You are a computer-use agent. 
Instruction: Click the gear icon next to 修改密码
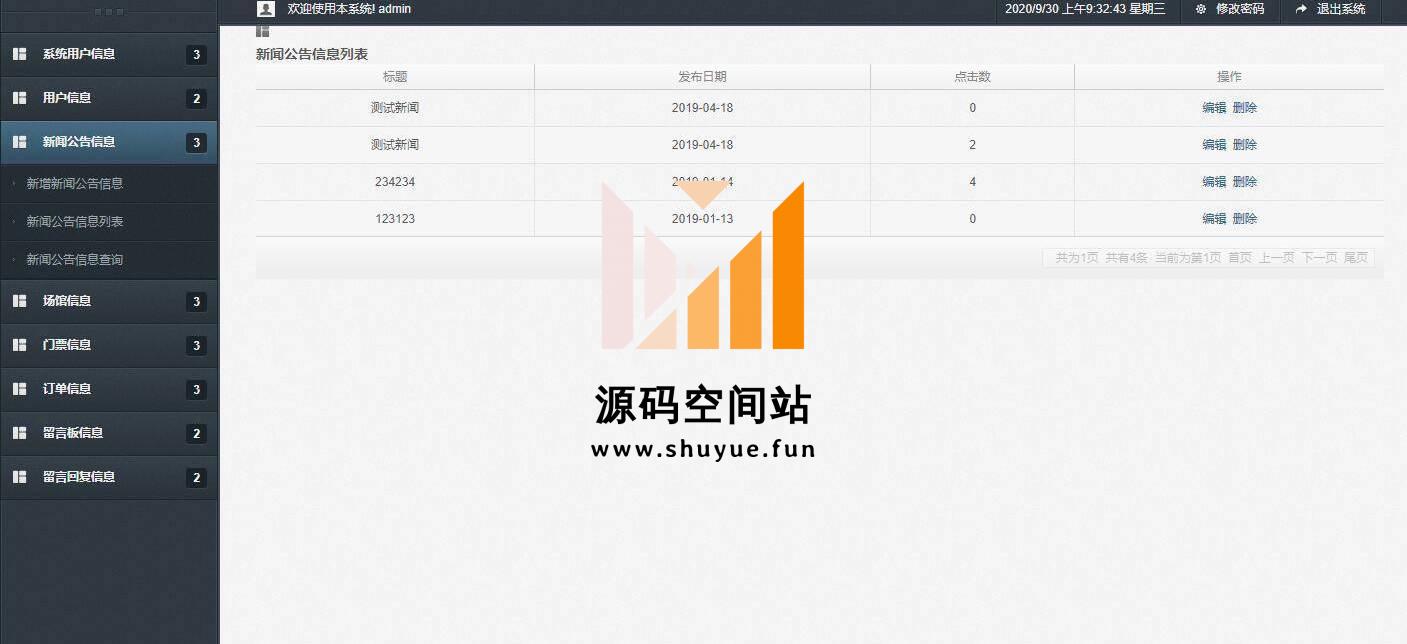tap(1201, 9)
